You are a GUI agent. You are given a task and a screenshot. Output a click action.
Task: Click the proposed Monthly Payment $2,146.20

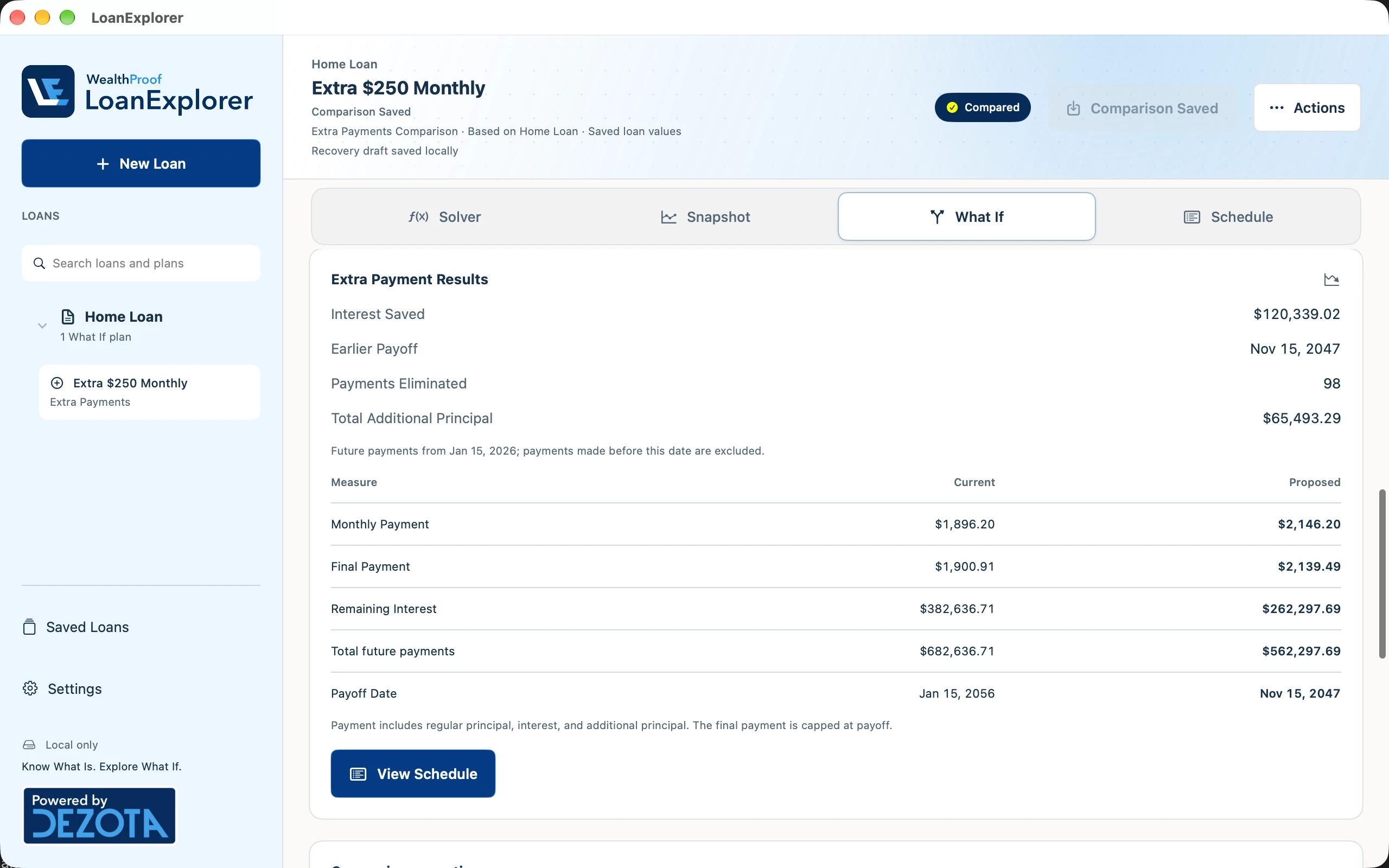click(1309, 524)
